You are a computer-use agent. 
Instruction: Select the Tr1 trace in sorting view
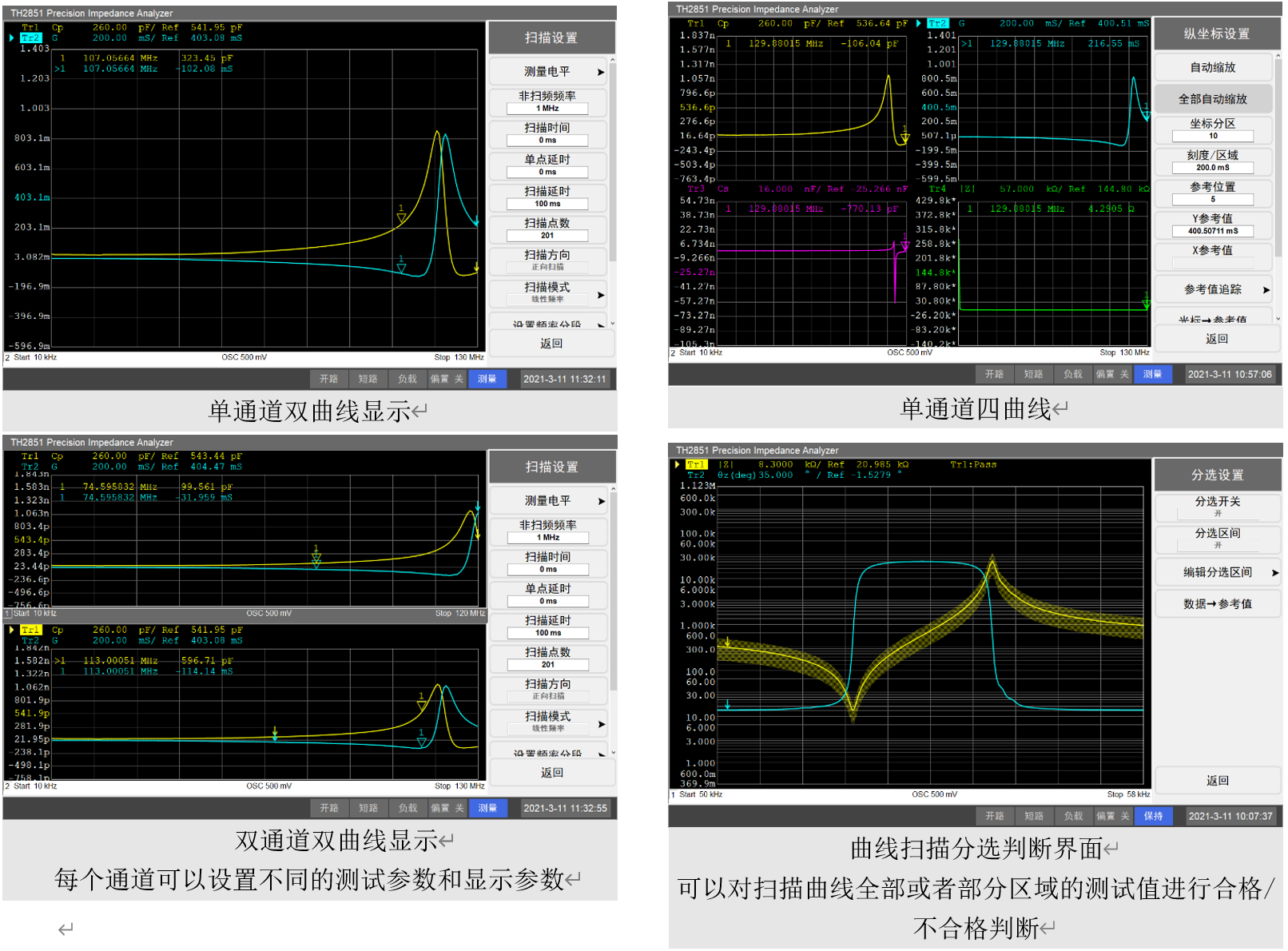(x=698, y=464)
